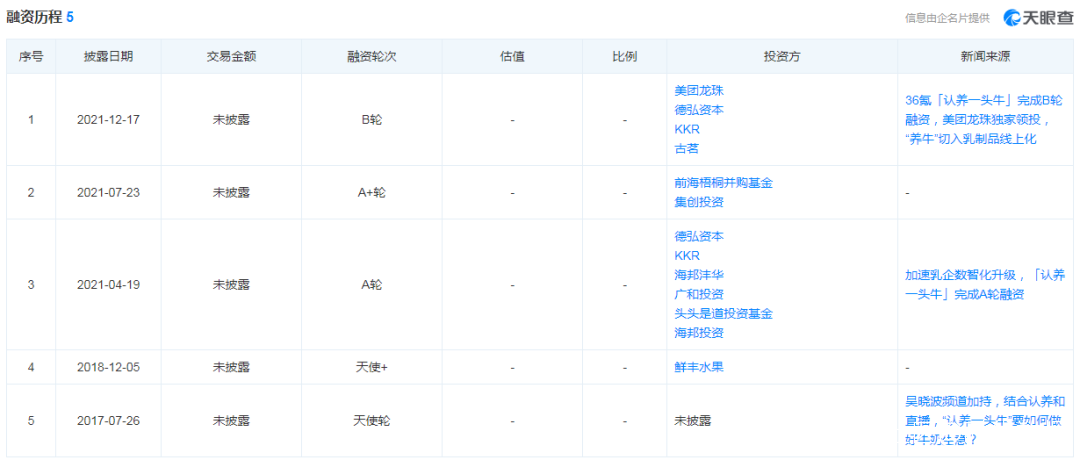The width and height of the screenshot is (1080, 460).
Task: Click the A轮 round cell
Action: point(372,284)
